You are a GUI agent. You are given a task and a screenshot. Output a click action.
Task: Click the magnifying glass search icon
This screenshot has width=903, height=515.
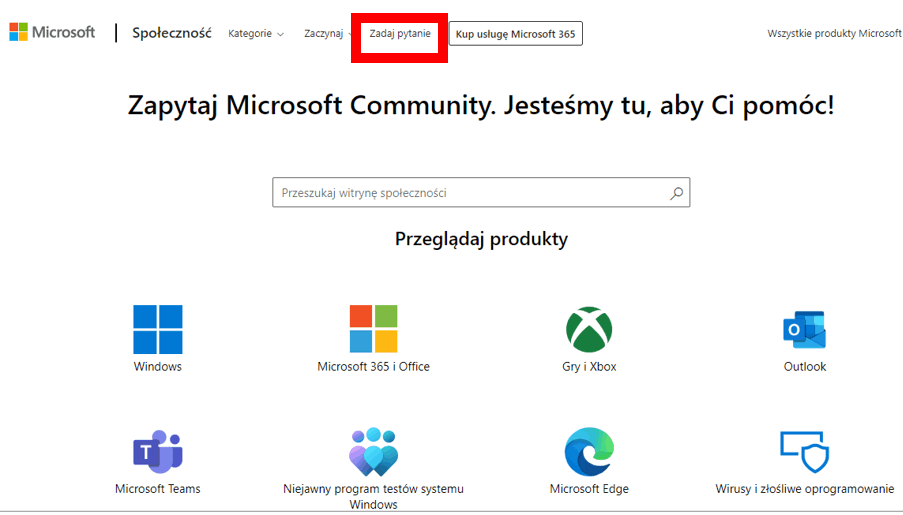677,193
